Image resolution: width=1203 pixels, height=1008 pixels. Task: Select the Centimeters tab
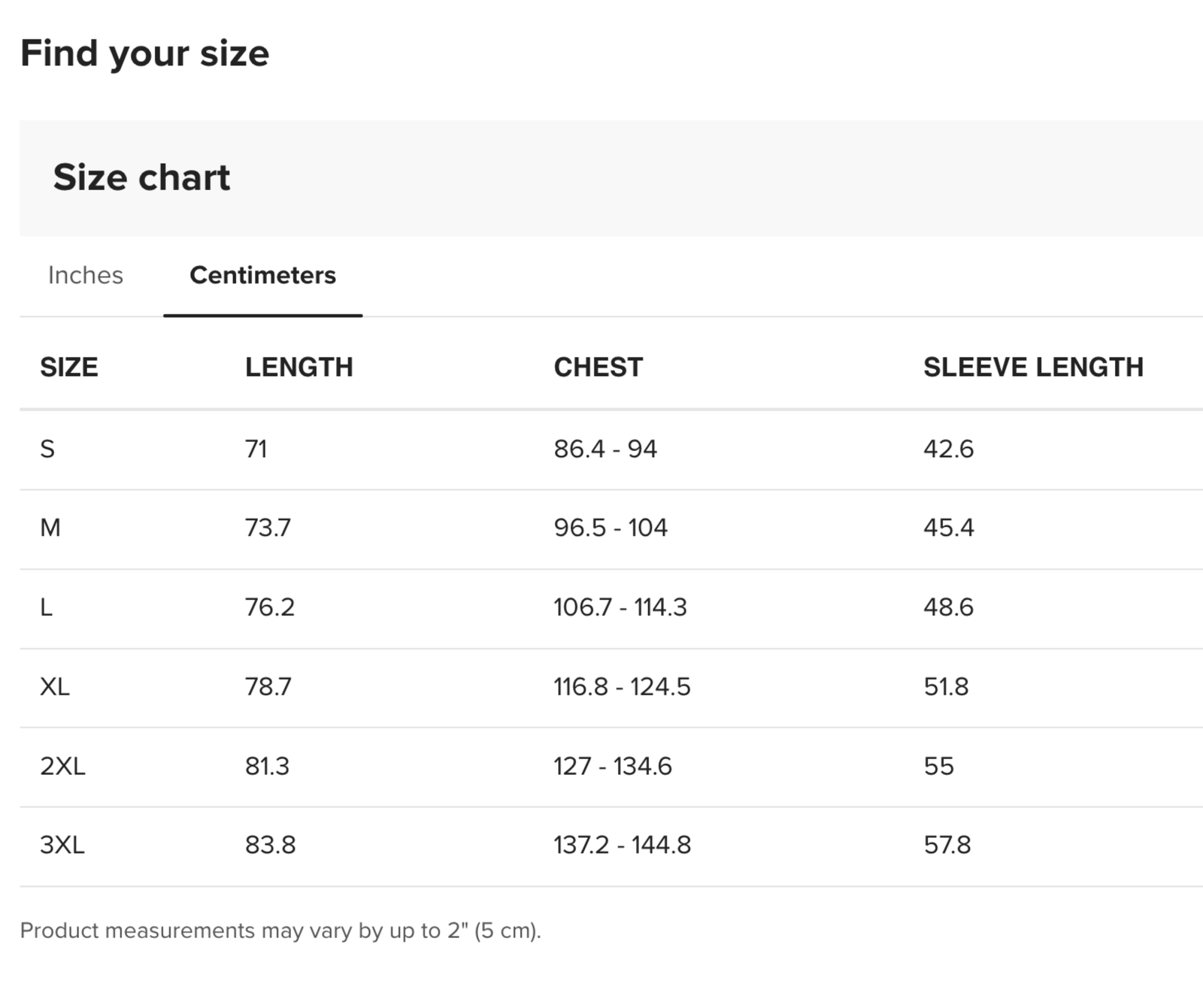point(262,275)
